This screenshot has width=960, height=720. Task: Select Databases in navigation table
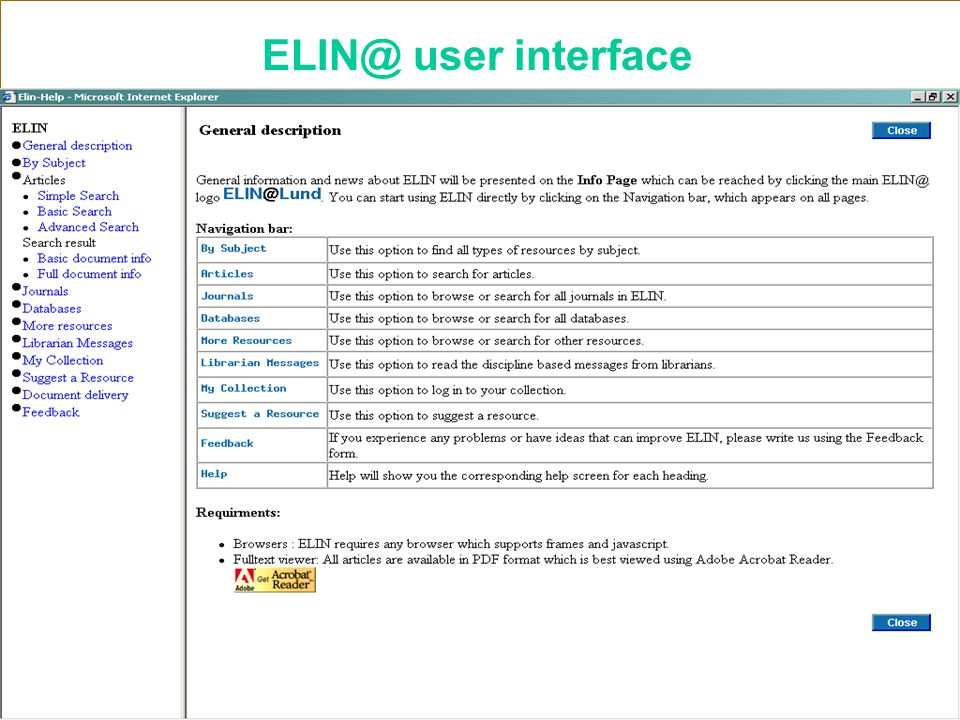click(230, 318)
